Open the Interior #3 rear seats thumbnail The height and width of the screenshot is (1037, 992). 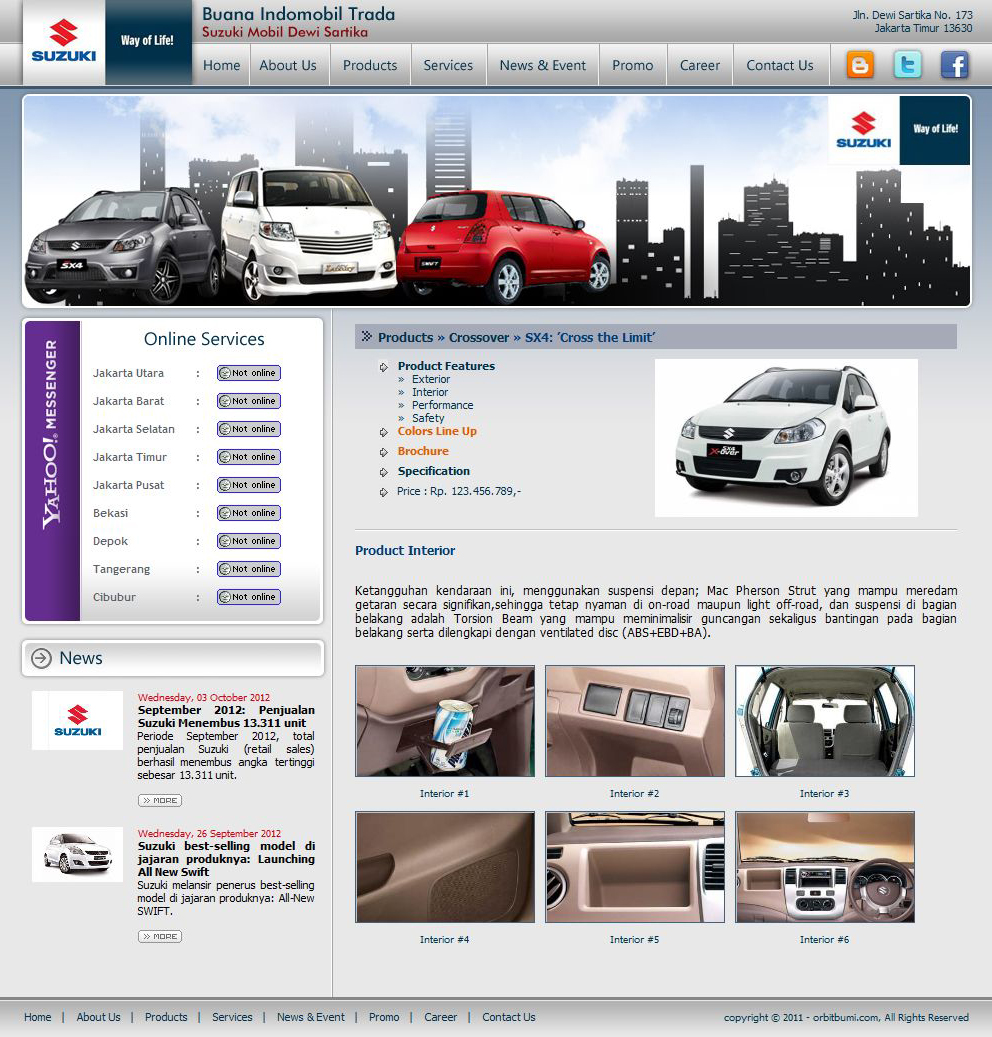[x=825, y=721]
